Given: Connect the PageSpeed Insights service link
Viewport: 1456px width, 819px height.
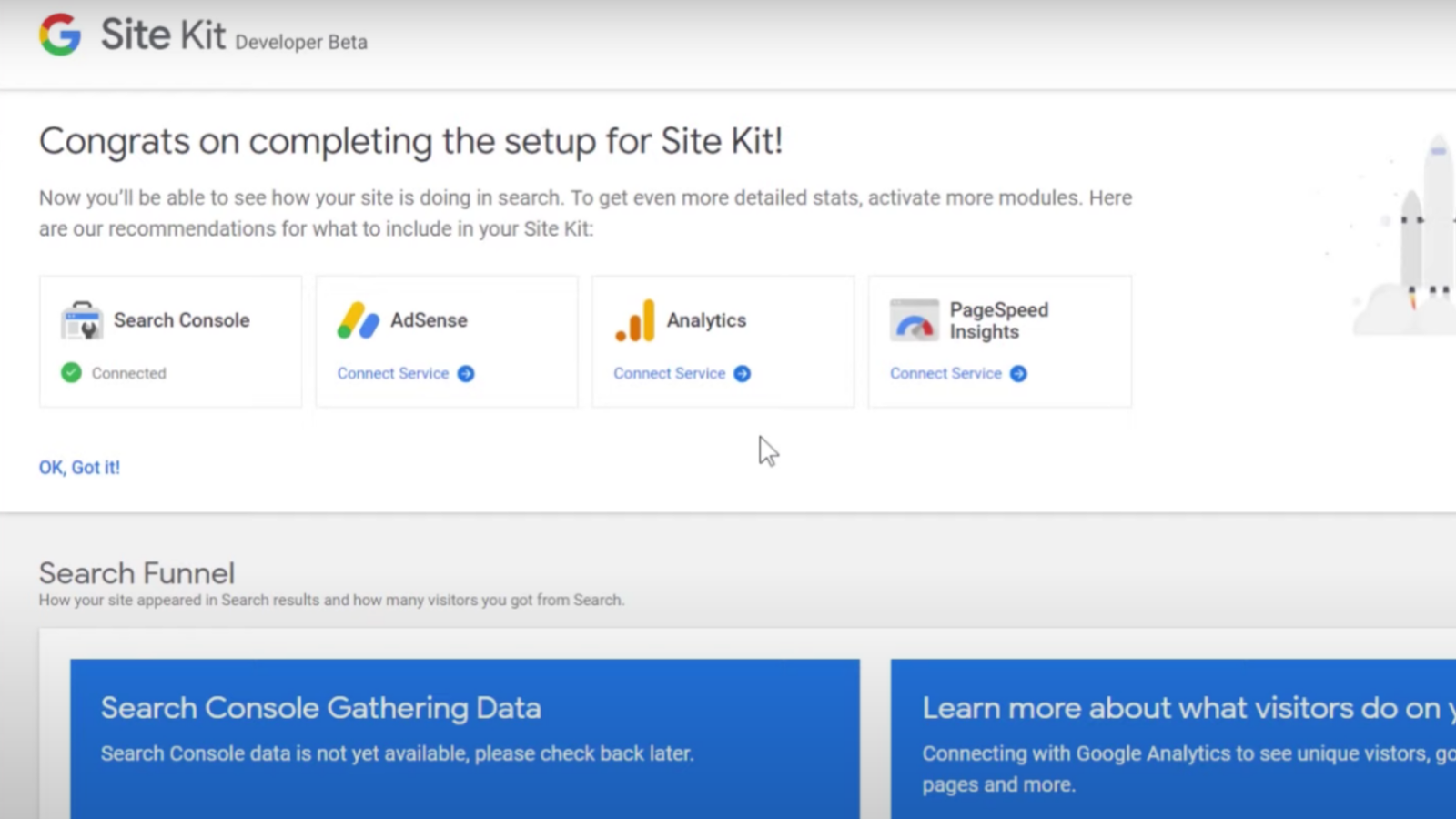Looking at the screenshot, I should tap(945, 374).
